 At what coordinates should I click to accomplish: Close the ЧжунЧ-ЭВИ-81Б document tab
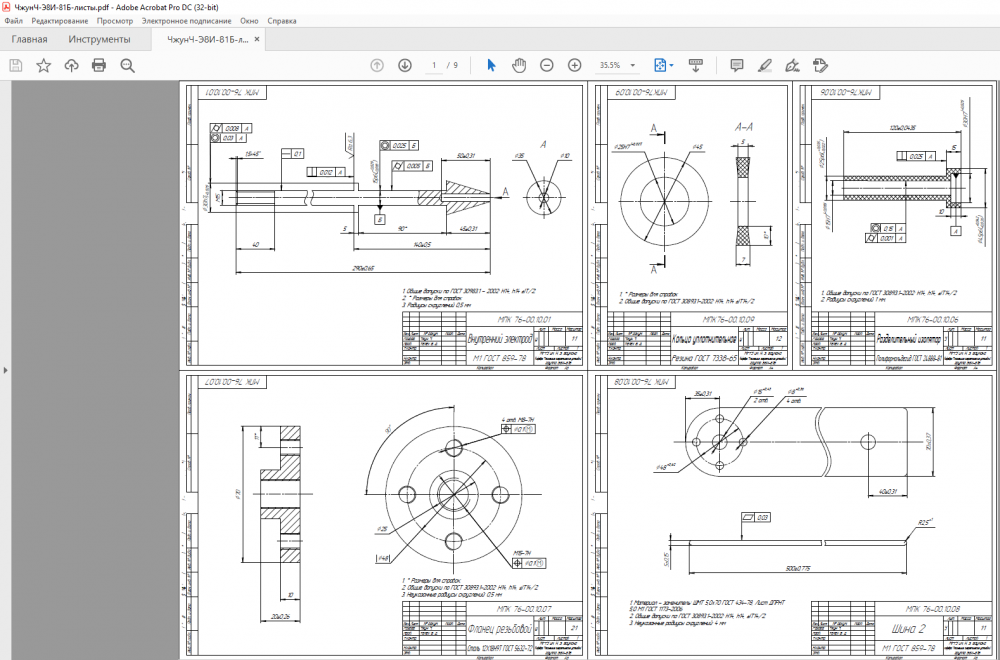[257, 40]
